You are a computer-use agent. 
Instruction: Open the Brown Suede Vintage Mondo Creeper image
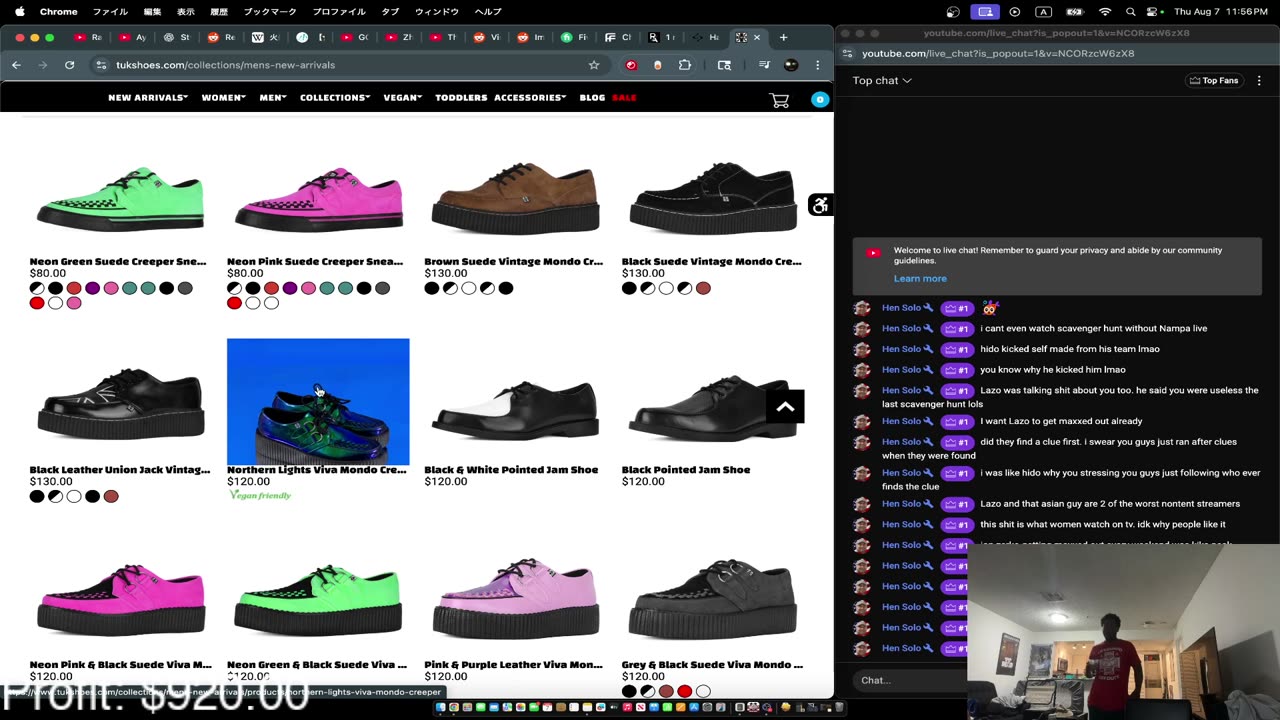515,198
